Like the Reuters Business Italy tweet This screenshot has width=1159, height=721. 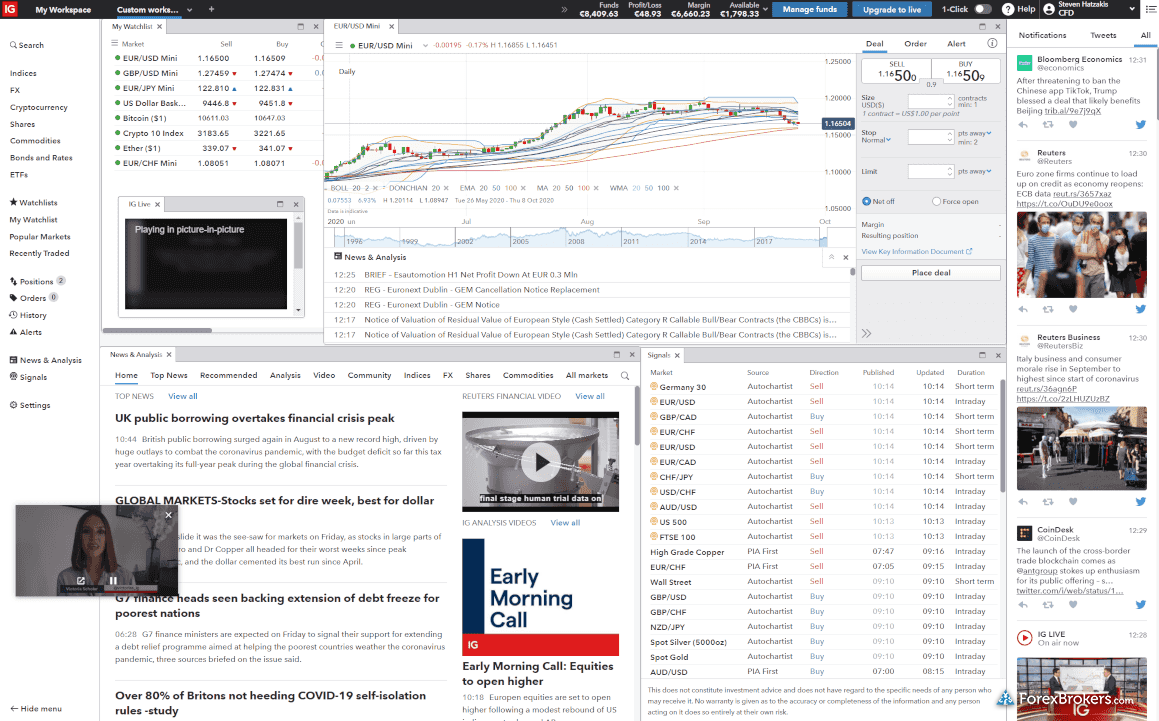1073,501
